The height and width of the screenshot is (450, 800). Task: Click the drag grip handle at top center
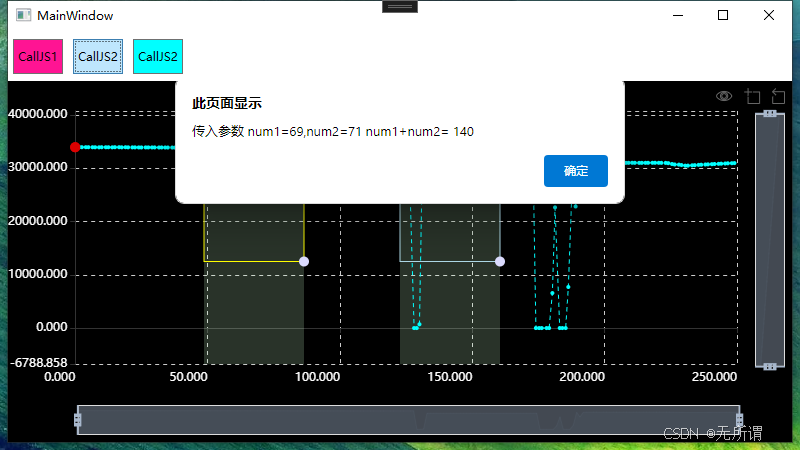[400, 7]
